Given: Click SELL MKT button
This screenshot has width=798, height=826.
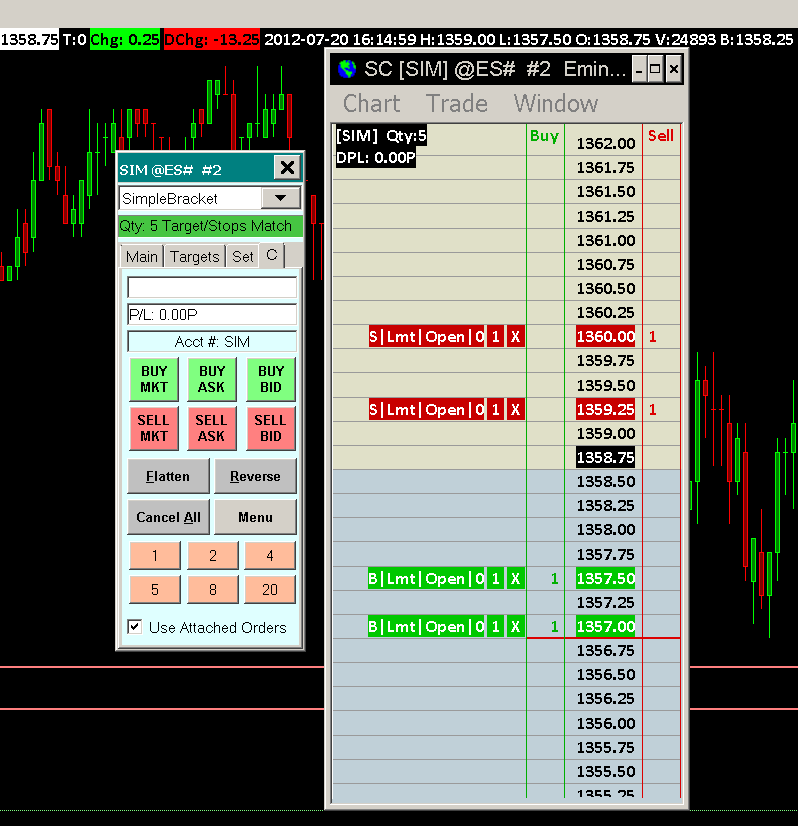Looking at the screenshot, I should coord(154,428).
